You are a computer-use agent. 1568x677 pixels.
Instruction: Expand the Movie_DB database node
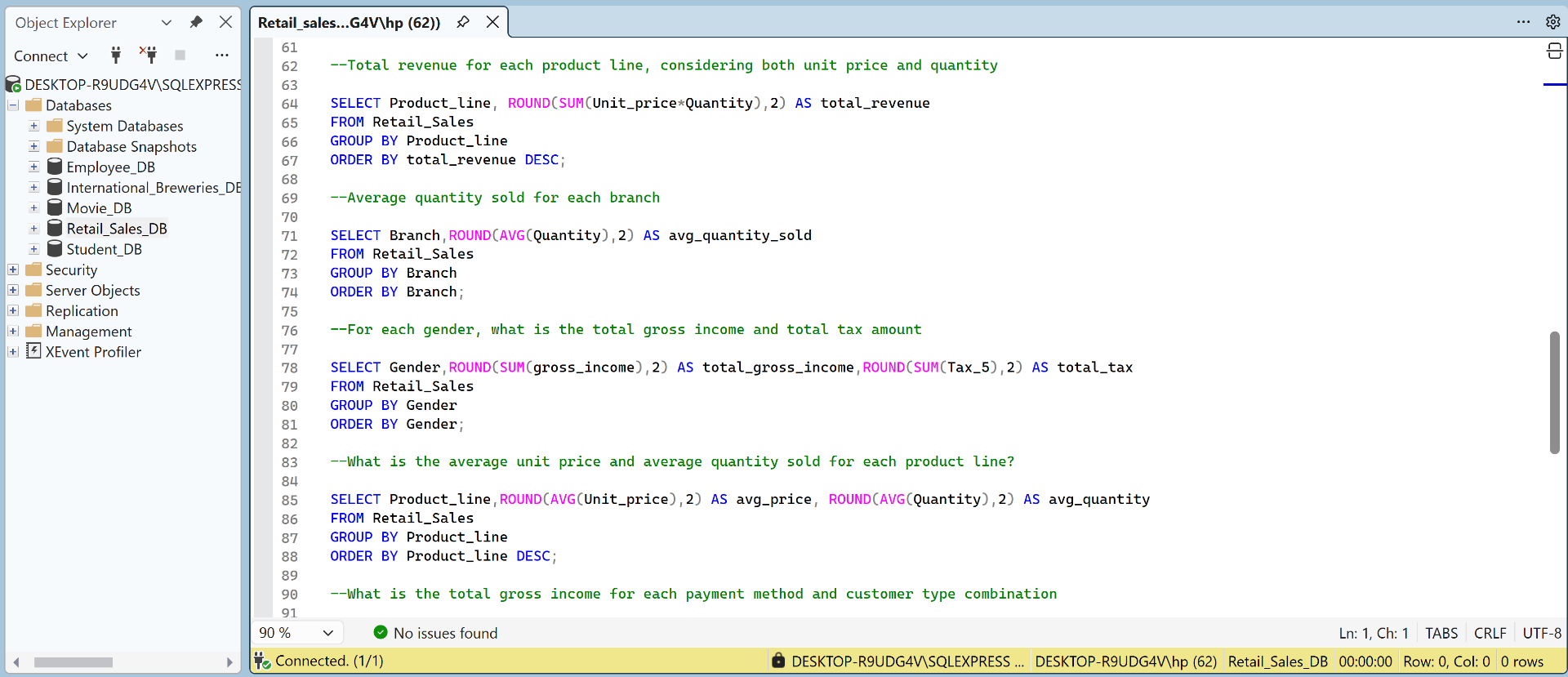click(34, 207)
